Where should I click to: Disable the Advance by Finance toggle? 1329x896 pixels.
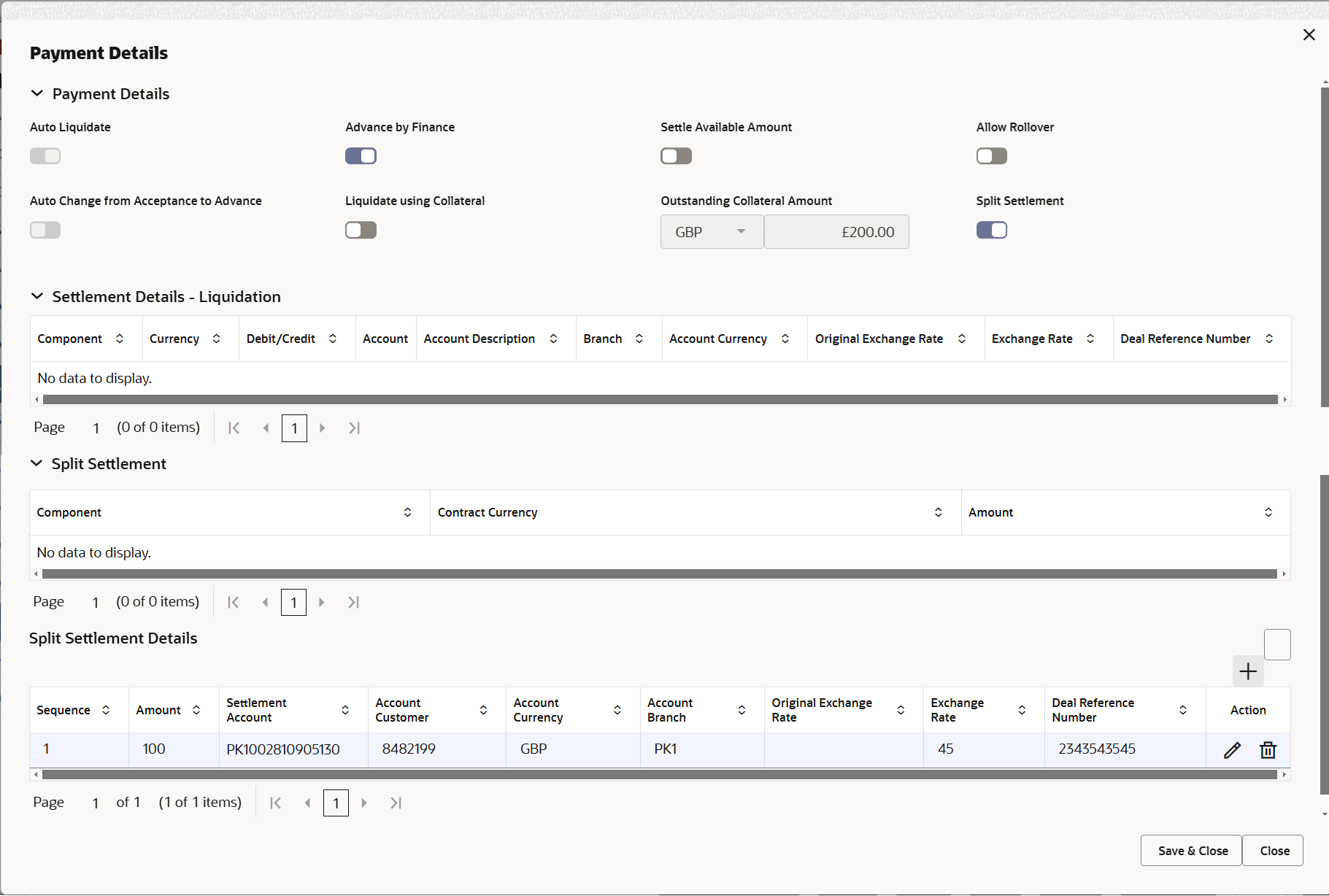click(361, 155)
